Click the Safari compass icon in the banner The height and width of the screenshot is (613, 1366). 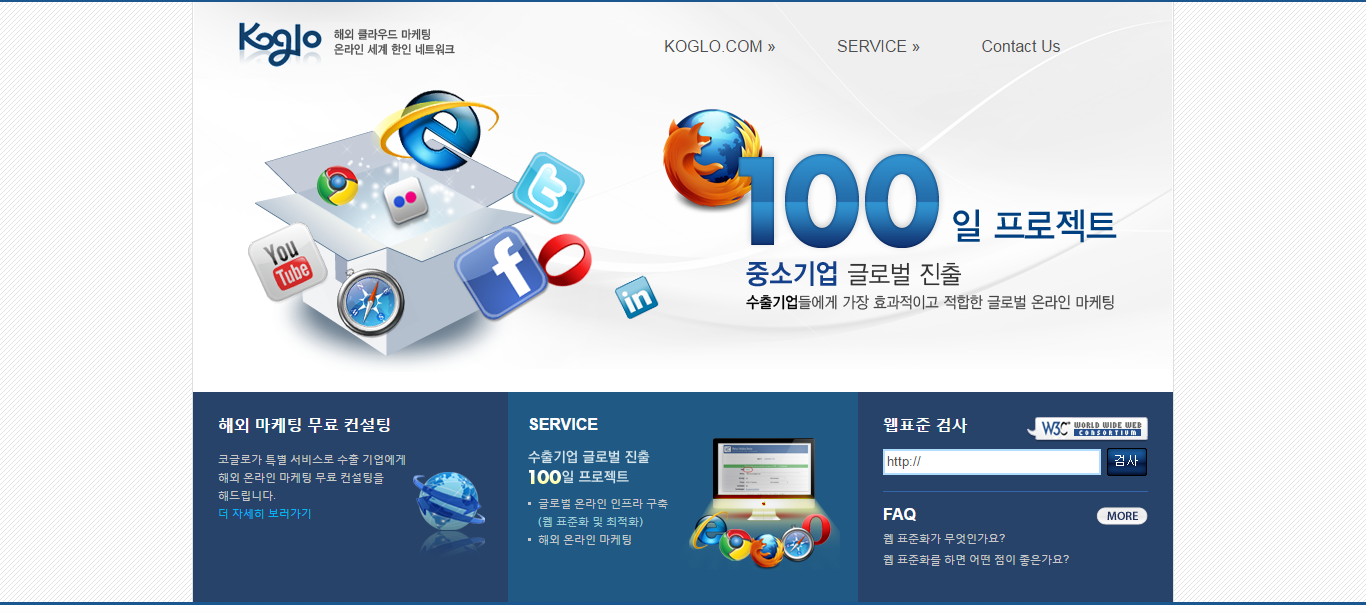click(x=370, y=302)
